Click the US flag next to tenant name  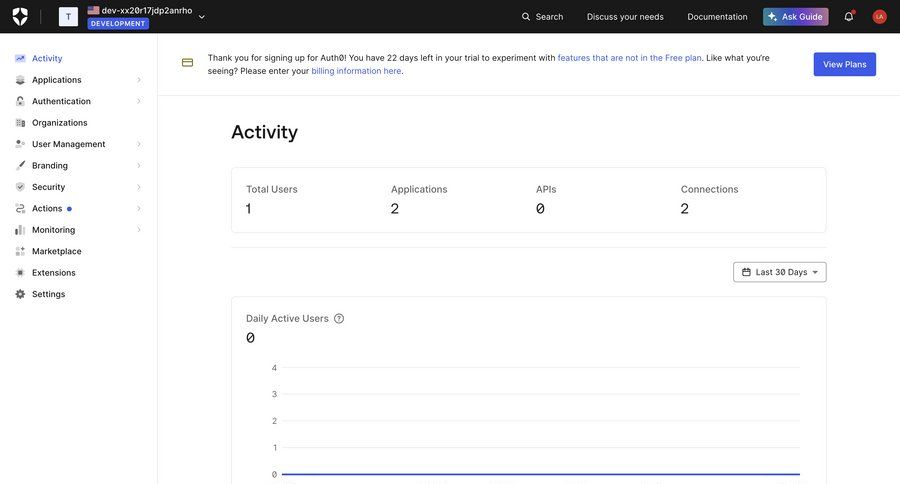[x=93, y=10]
